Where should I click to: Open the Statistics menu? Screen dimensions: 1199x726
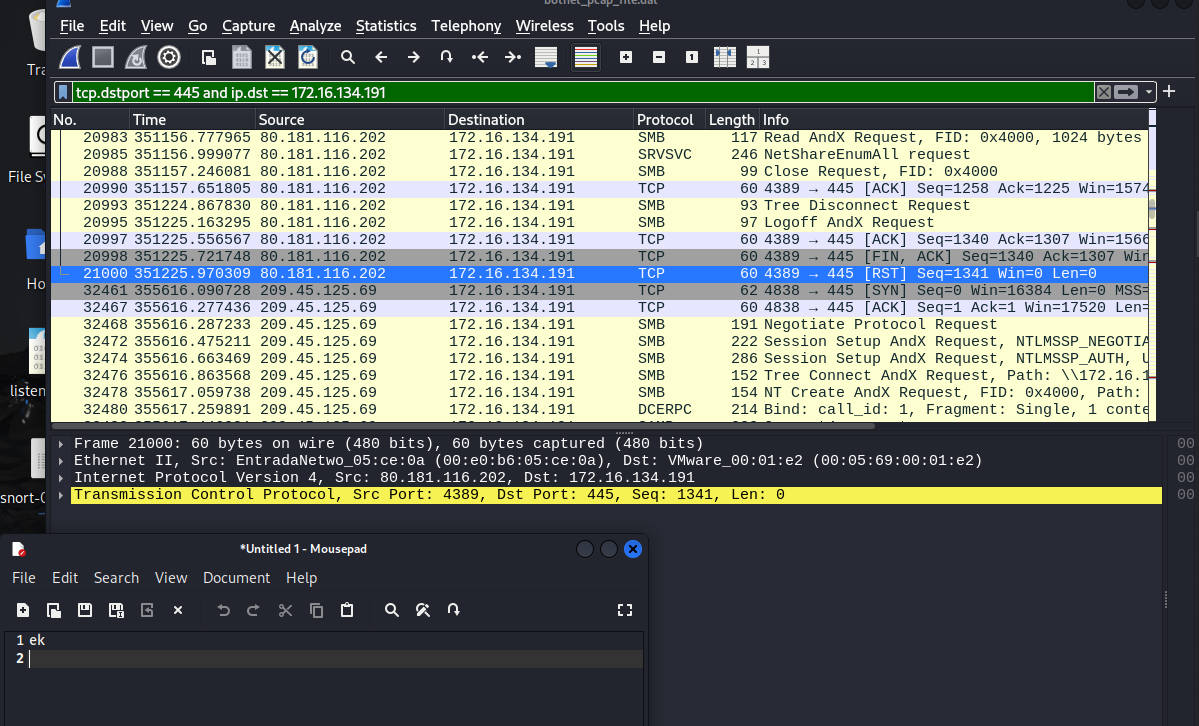click(x=386, y=26)
